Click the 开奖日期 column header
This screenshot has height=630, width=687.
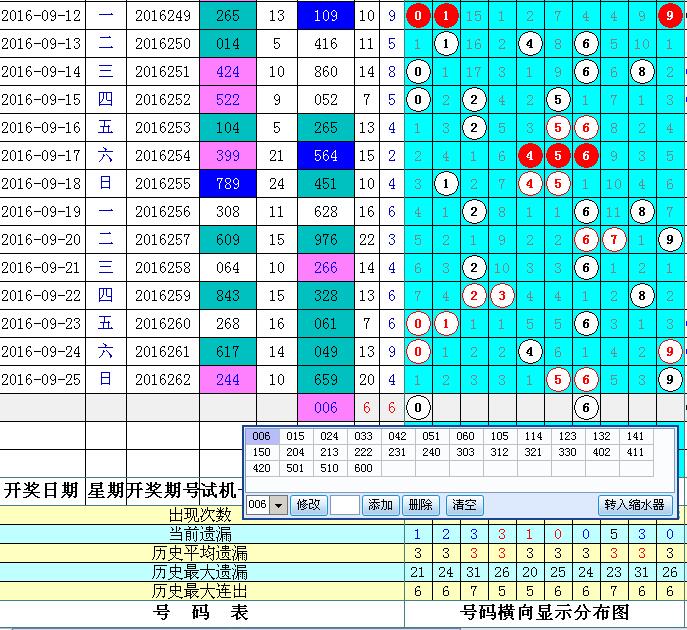[41, 489]
